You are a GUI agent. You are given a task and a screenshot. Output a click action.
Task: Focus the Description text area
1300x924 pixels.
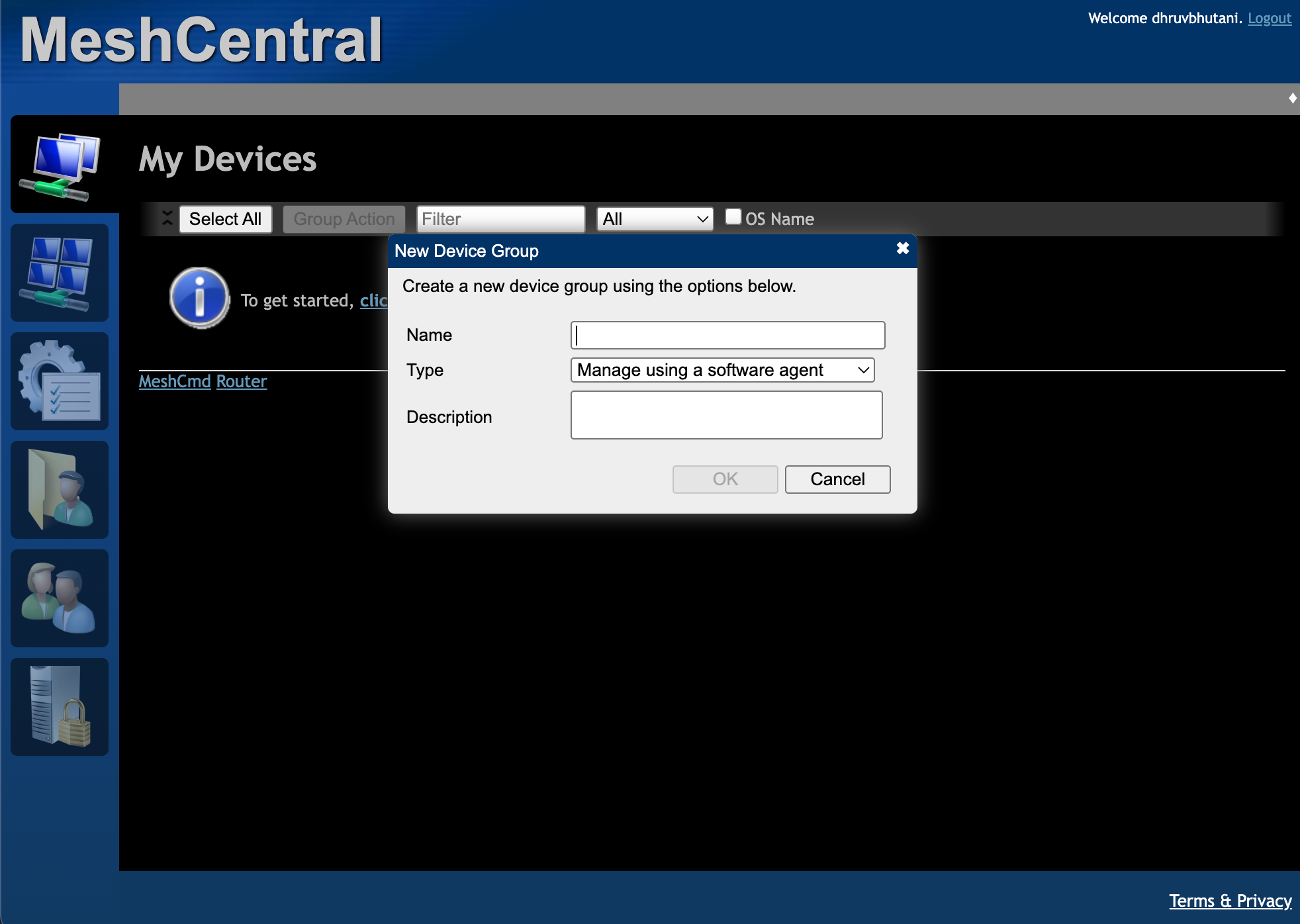click(726, 415)
